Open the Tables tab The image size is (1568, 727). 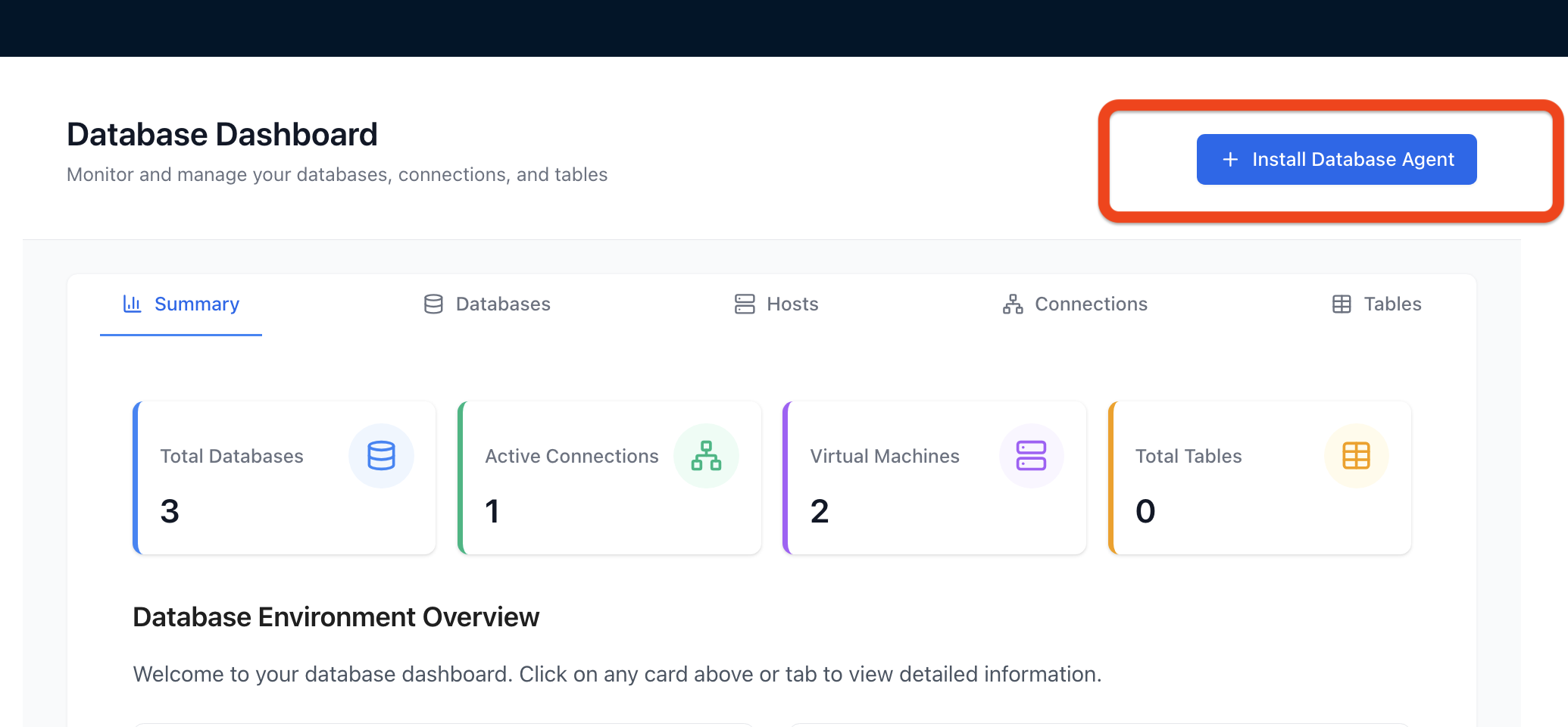pyautogui.click(x=1376, y=304)
